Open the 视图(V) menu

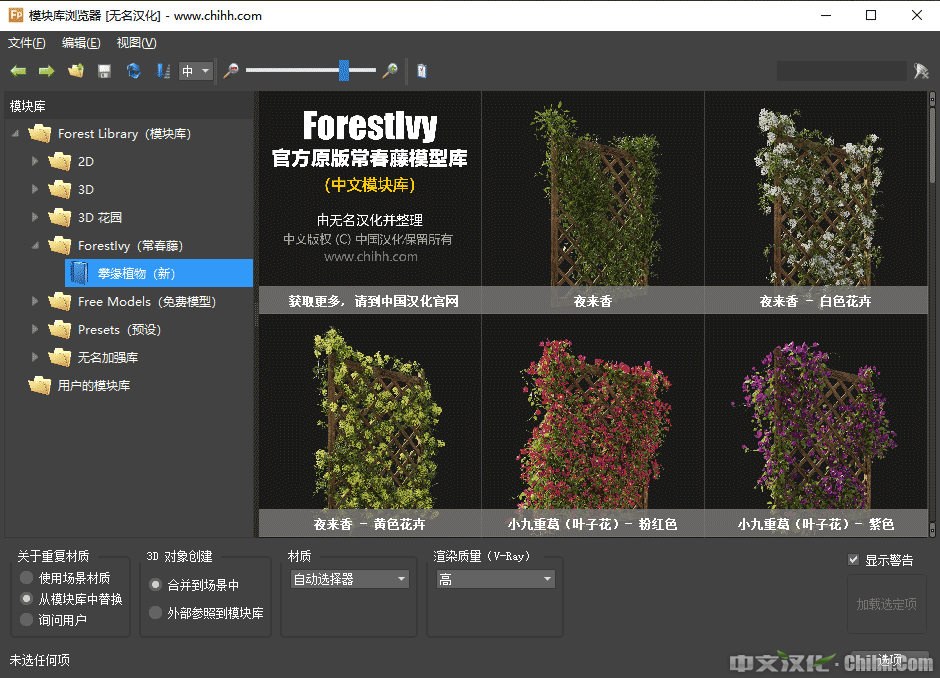click(136, 43)
